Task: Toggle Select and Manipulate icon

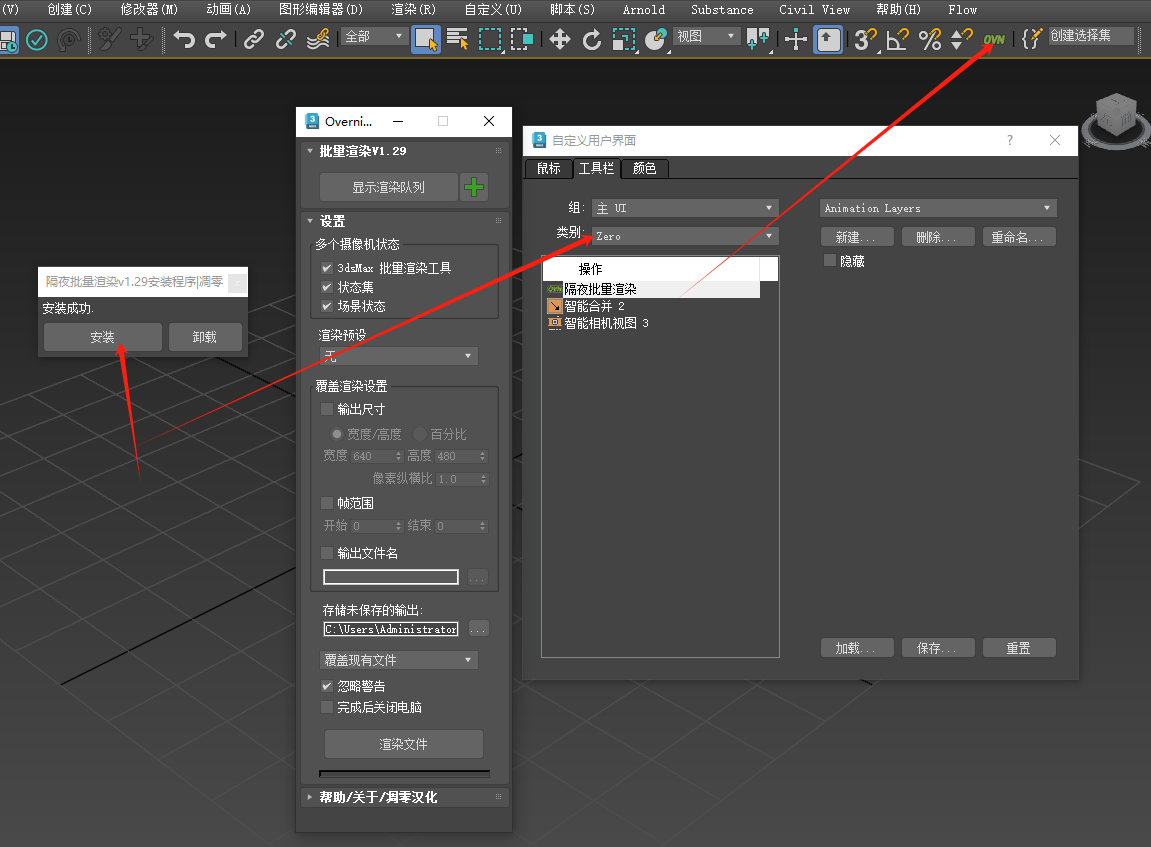Action: point(796,38)
